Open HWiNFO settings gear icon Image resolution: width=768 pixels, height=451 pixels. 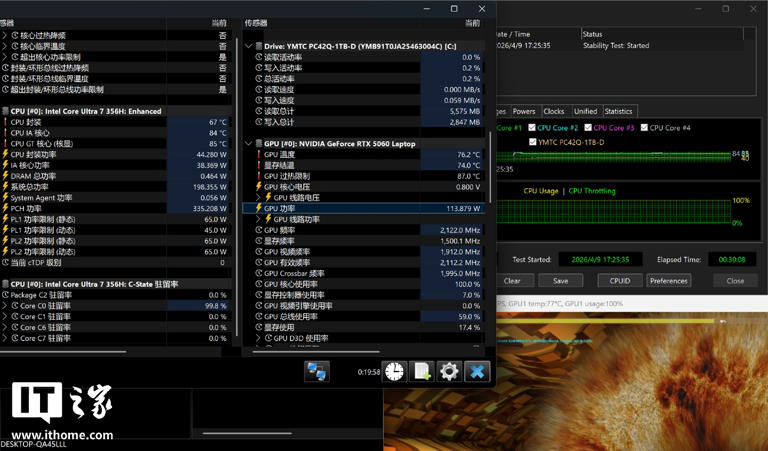(x=449, y=372)
